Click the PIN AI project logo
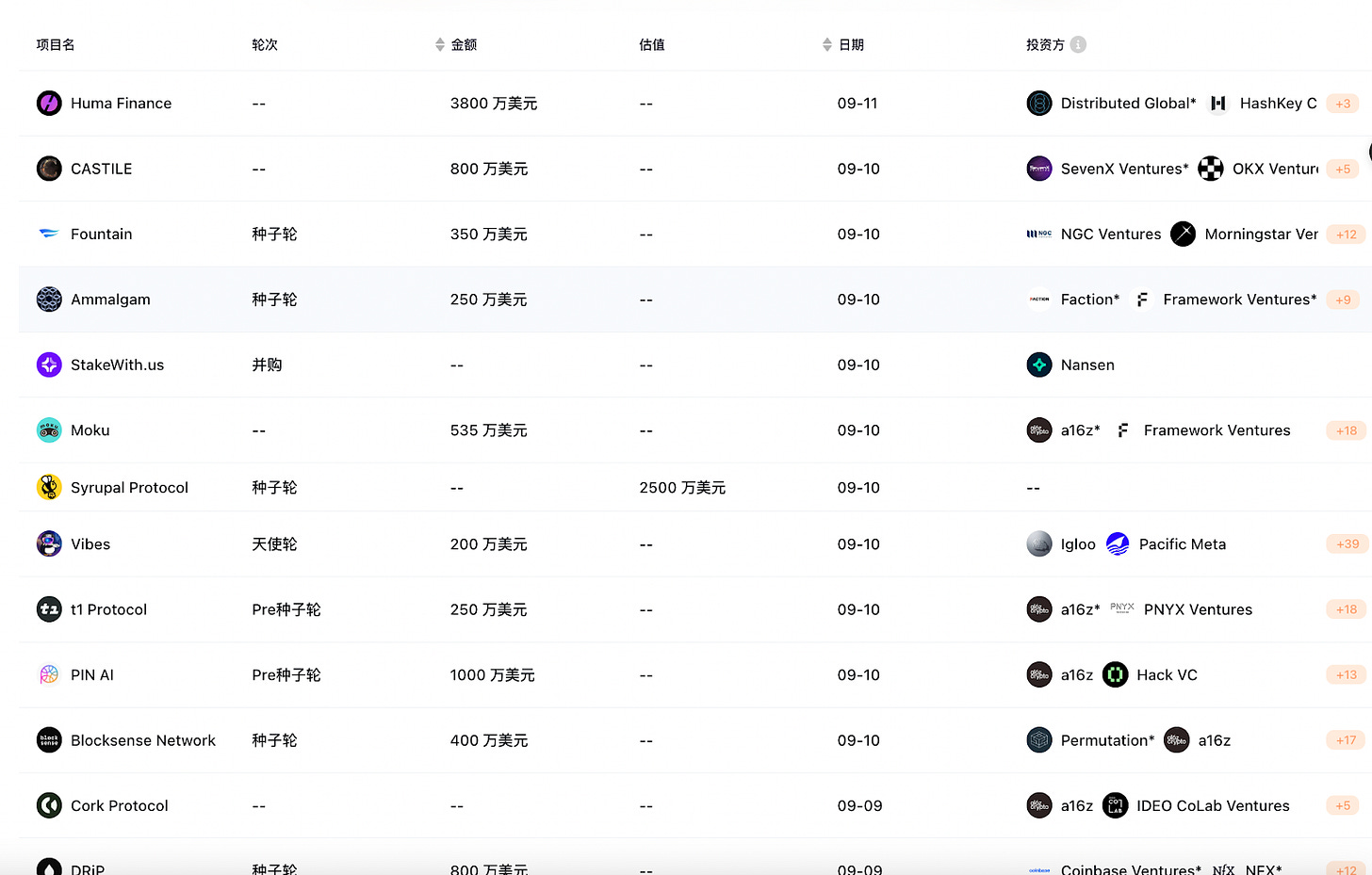Screen dimensions: 1372x875 [49, 674]
